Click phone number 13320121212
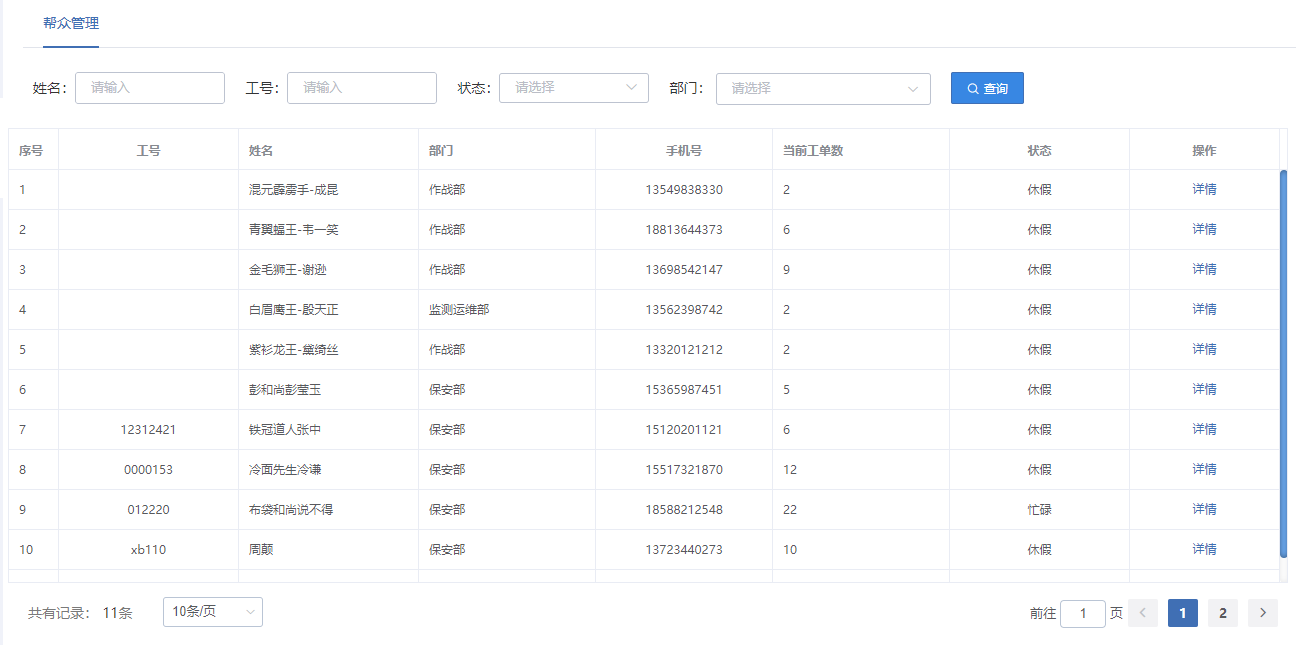Image resolution: width=1296 pixels, height=645 pixels. (684, 349)
